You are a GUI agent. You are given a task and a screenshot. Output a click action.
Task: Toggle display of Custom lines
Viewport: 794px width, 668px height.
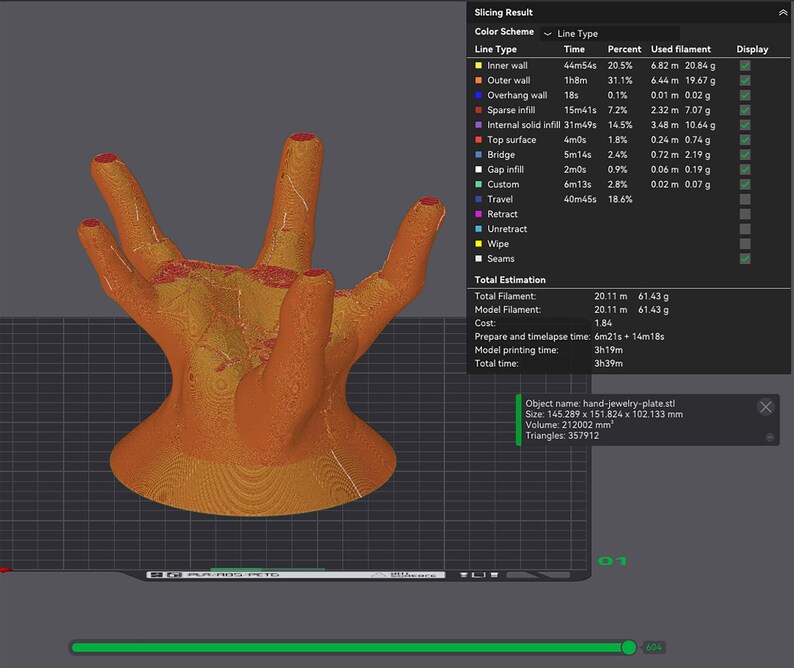(745, 184)
